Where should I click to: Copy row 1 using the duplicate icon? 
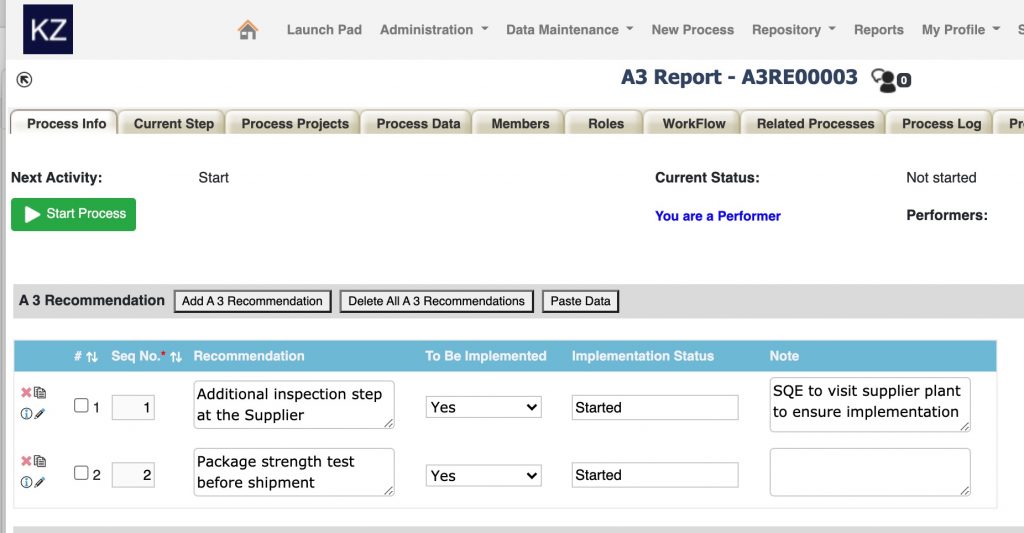(40, 393)
